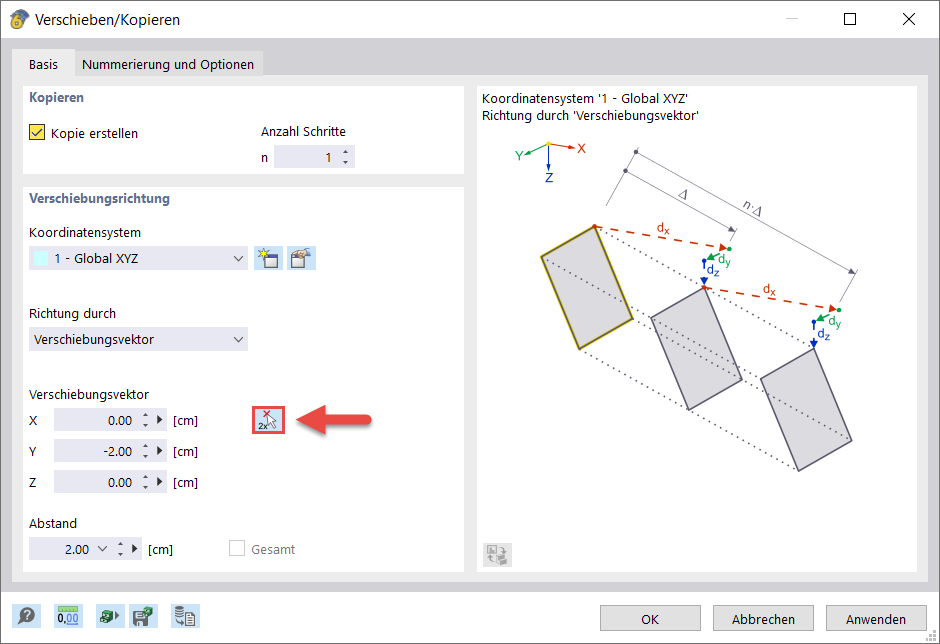940x644 pixels.
Task: Click the swap image icon under preview
Action: click(498, 555)
